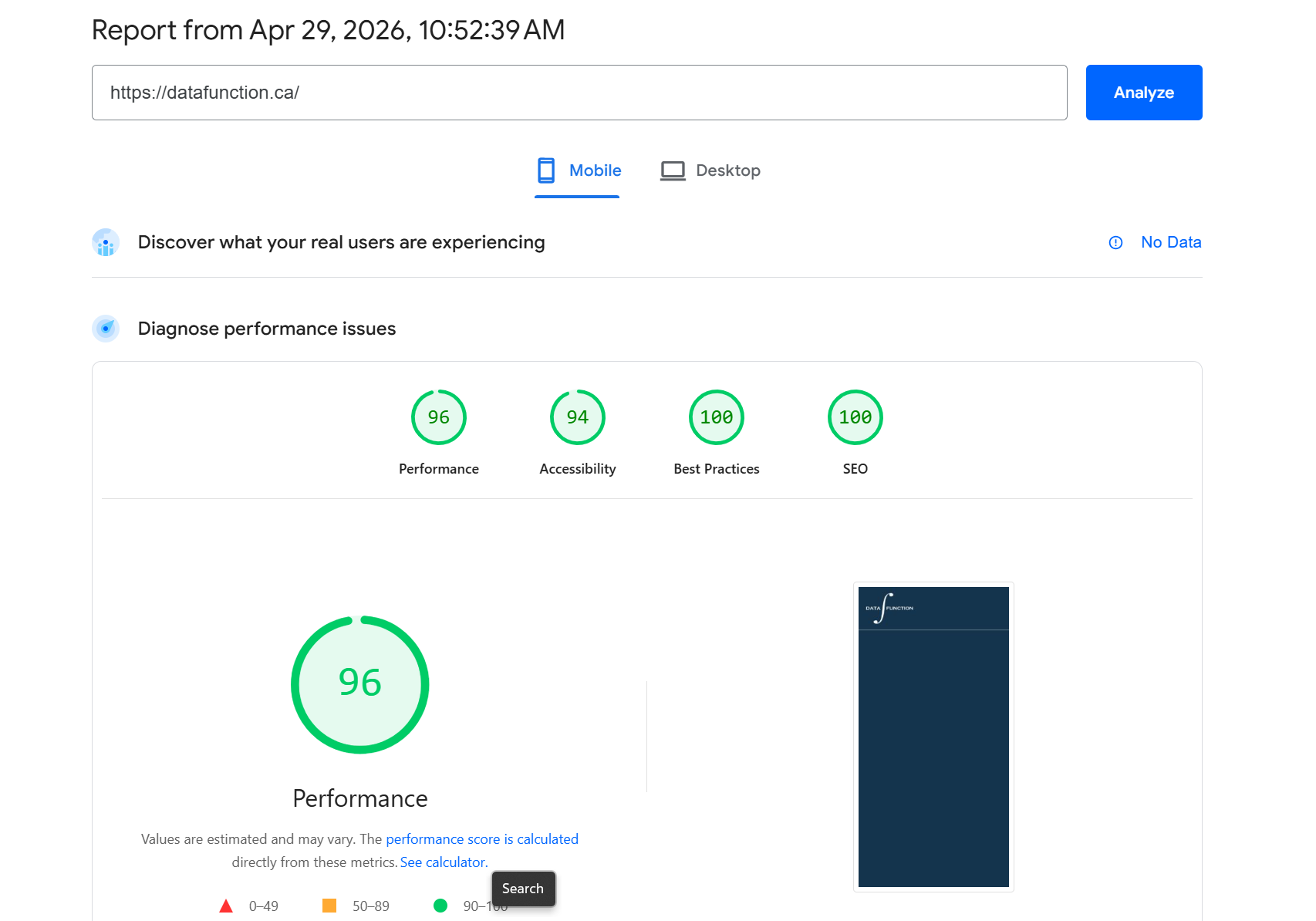Open the No Data link

1170,242
